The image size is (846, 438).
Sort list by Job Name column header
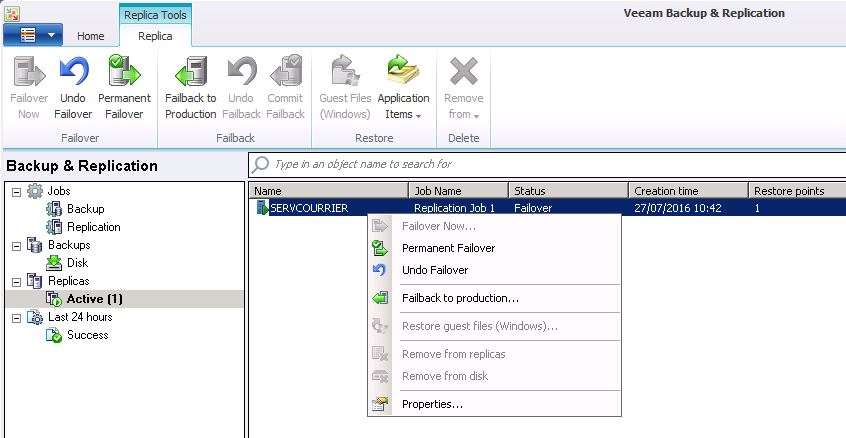[459, 191]
